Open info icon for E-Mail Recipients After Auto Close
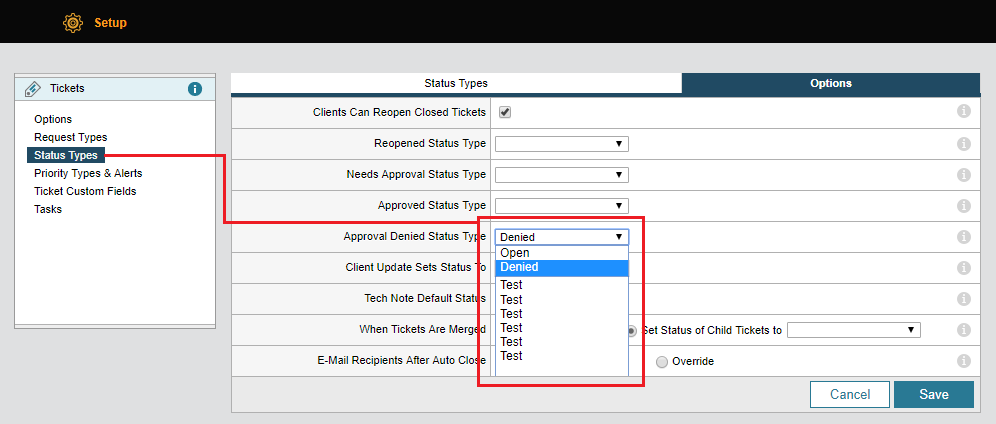 pos(964,361)
